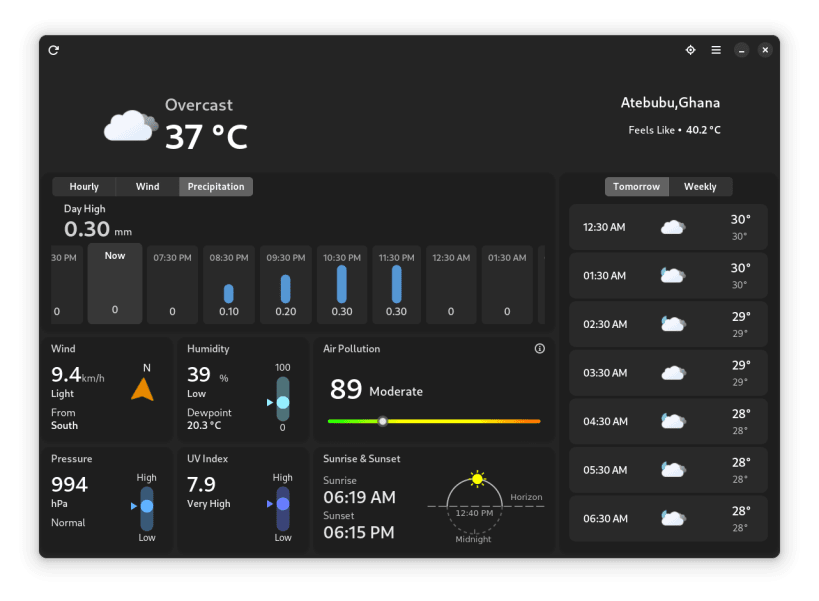Open the hamburger main menu

pos(716,50)
